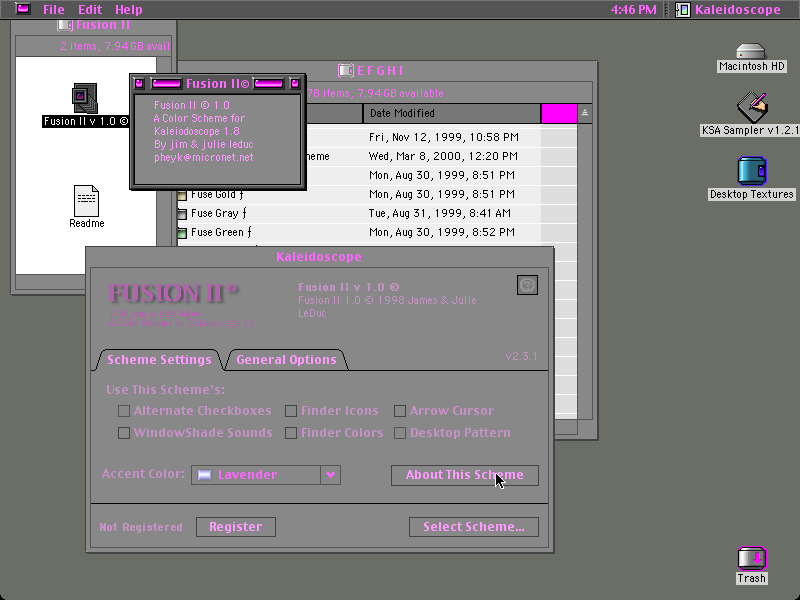This screenshot has width=800, height=600.
Task: Select the Readme document icon
Action: pyautogui.click(x=86, y=201)
